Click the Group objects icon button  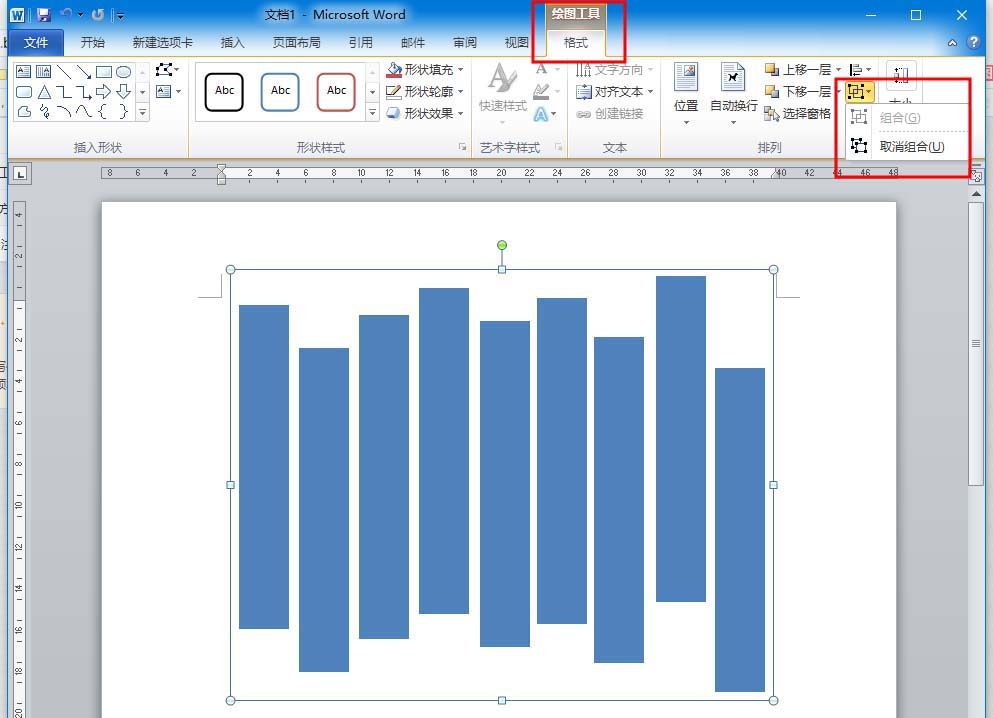(857, 92)
